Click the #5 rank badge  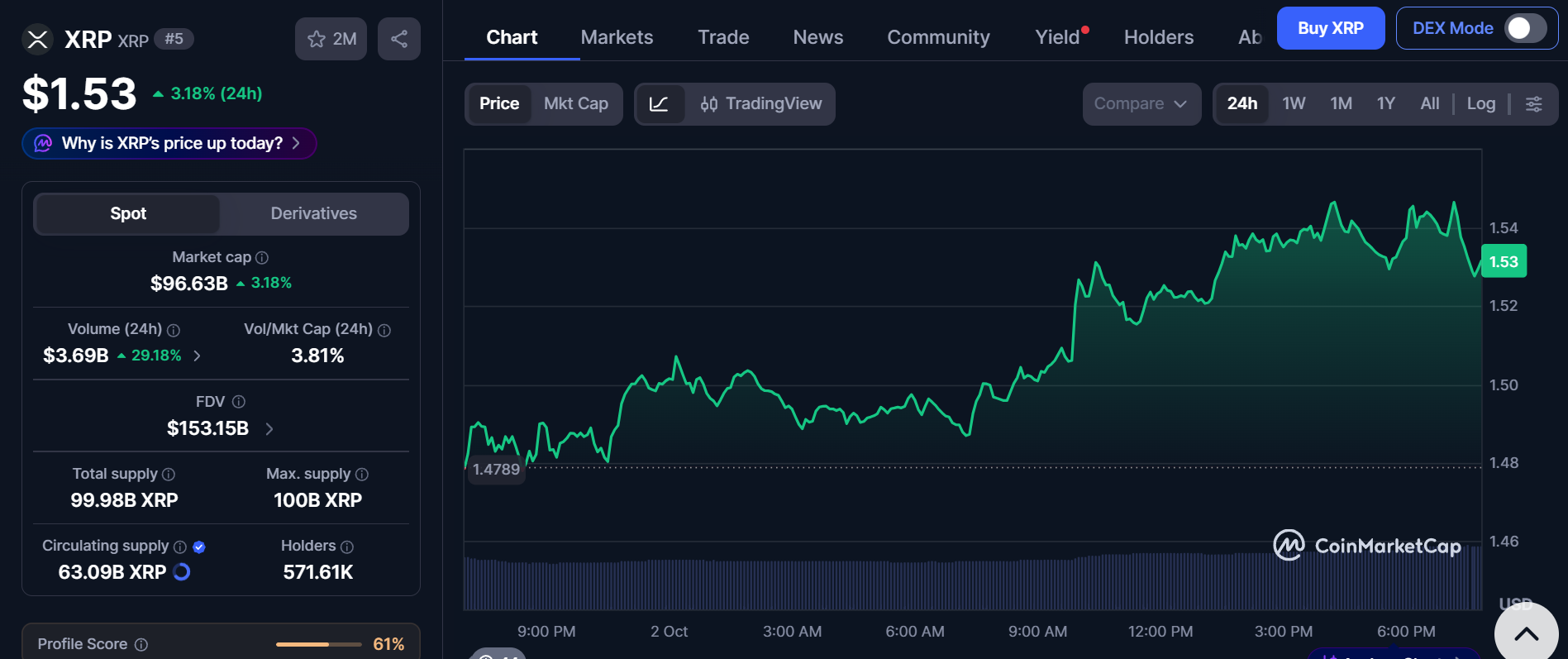(174, 39)
